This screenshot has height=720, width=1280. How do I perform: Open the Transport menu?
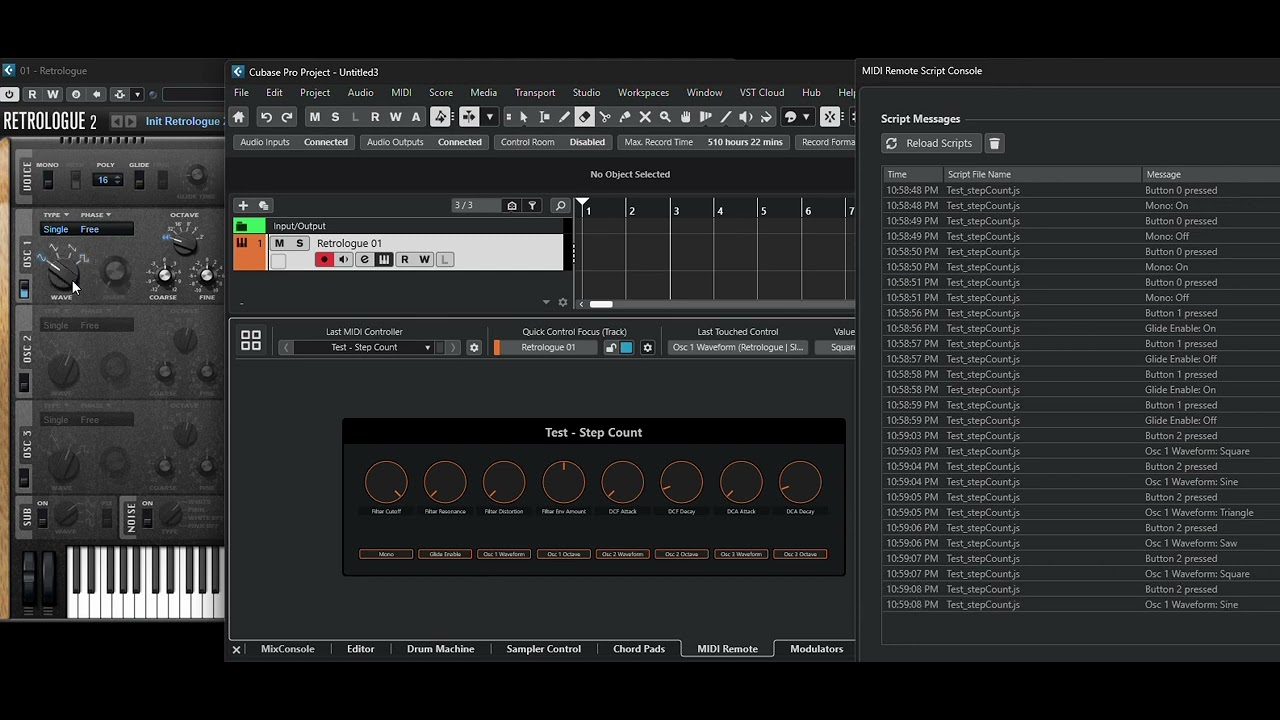click(x=535, y=93)
